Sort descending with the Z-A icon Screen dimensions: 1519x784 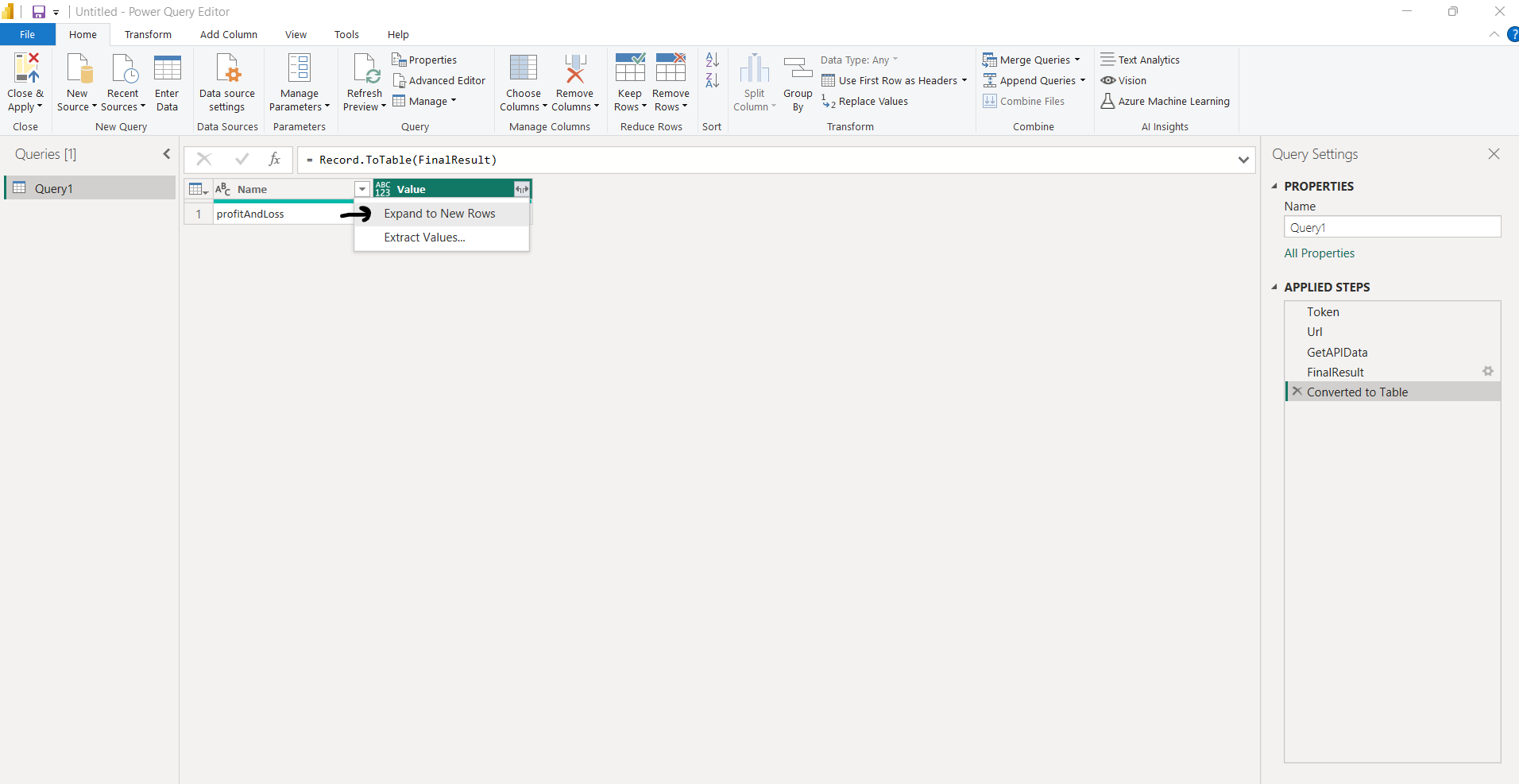click(713, 80)
